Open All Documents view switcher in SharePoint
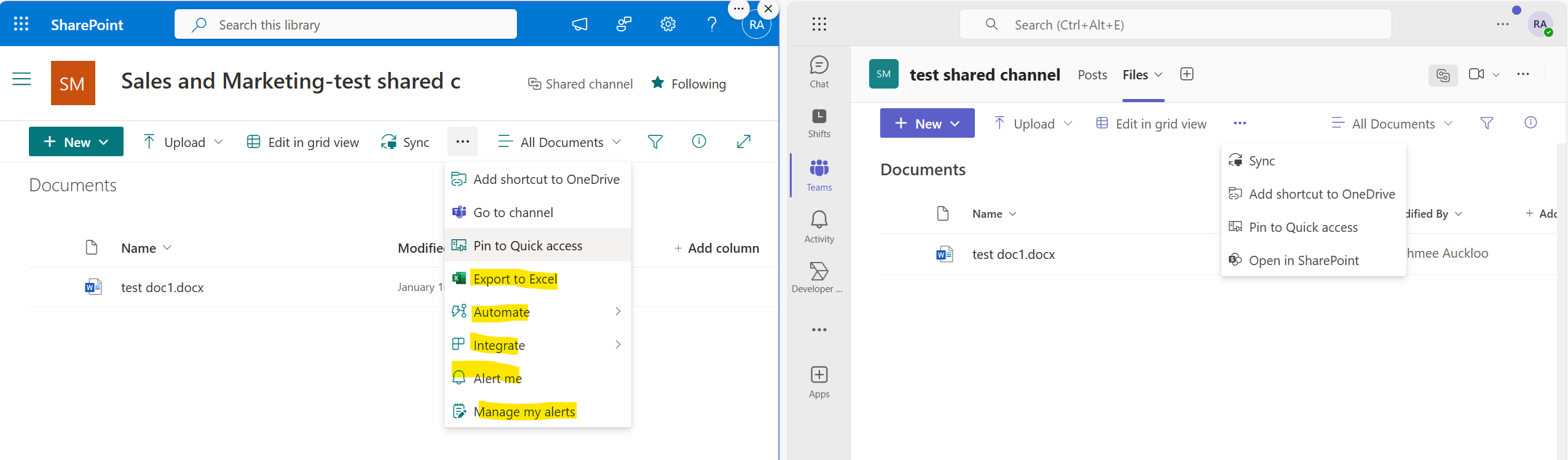Image resolution: width=1568 pixels, height=460 pixels. 559,142
